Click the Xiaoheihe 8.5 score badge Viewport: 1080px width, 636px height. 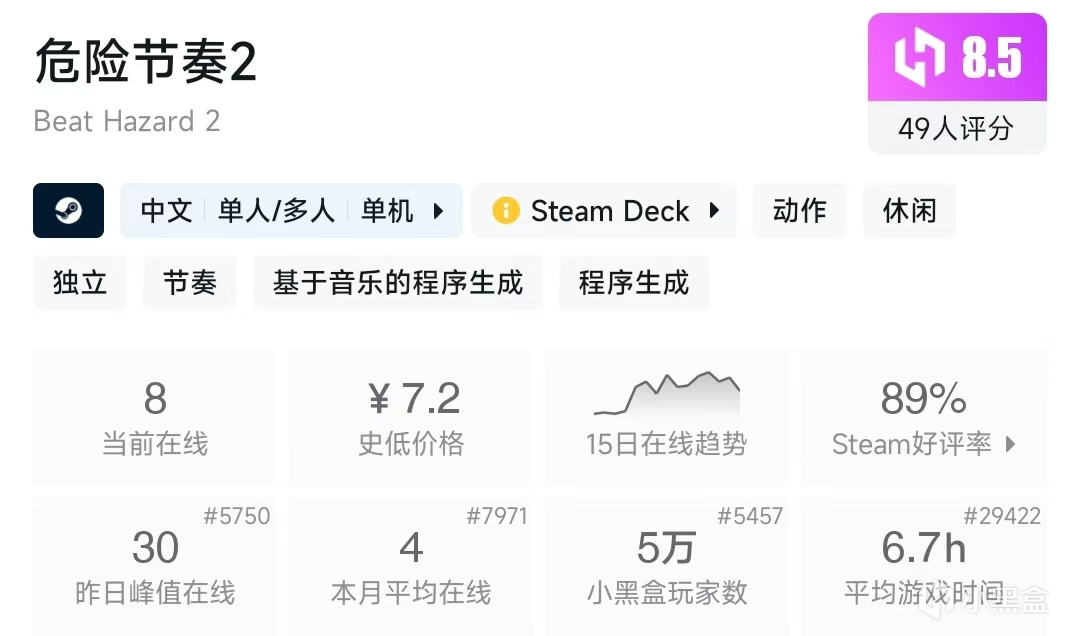tap(956, 57)
